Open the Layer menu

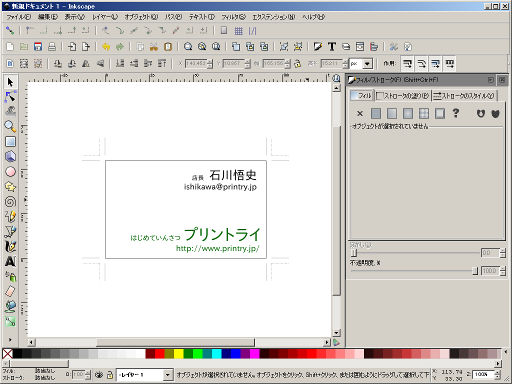tap(105, 17)
